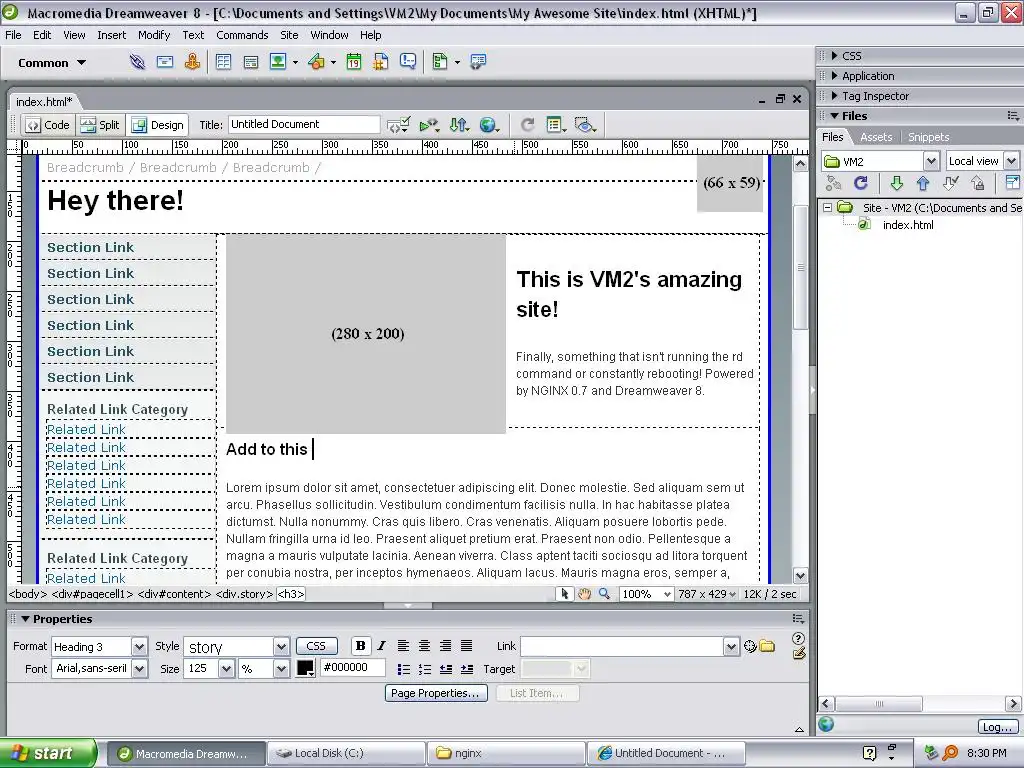Open the Common insert category dropdown
The height and width of the screenshot is (768, 1024).
click(x=52, y=63)
